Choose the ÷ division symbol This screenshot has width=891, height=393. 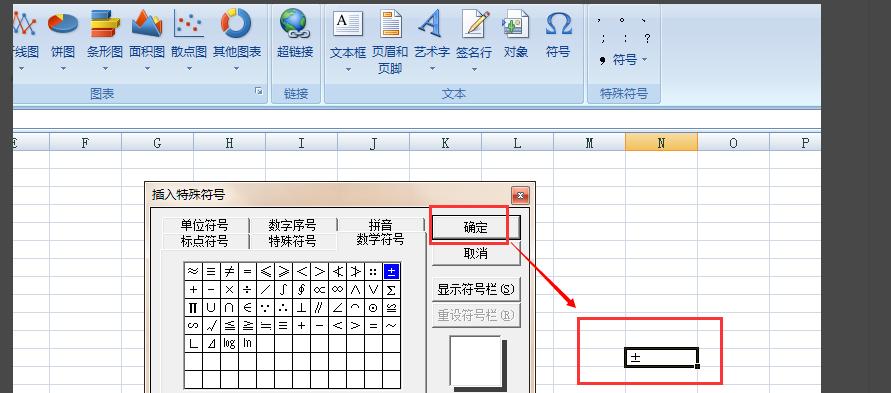pos(247,290)
